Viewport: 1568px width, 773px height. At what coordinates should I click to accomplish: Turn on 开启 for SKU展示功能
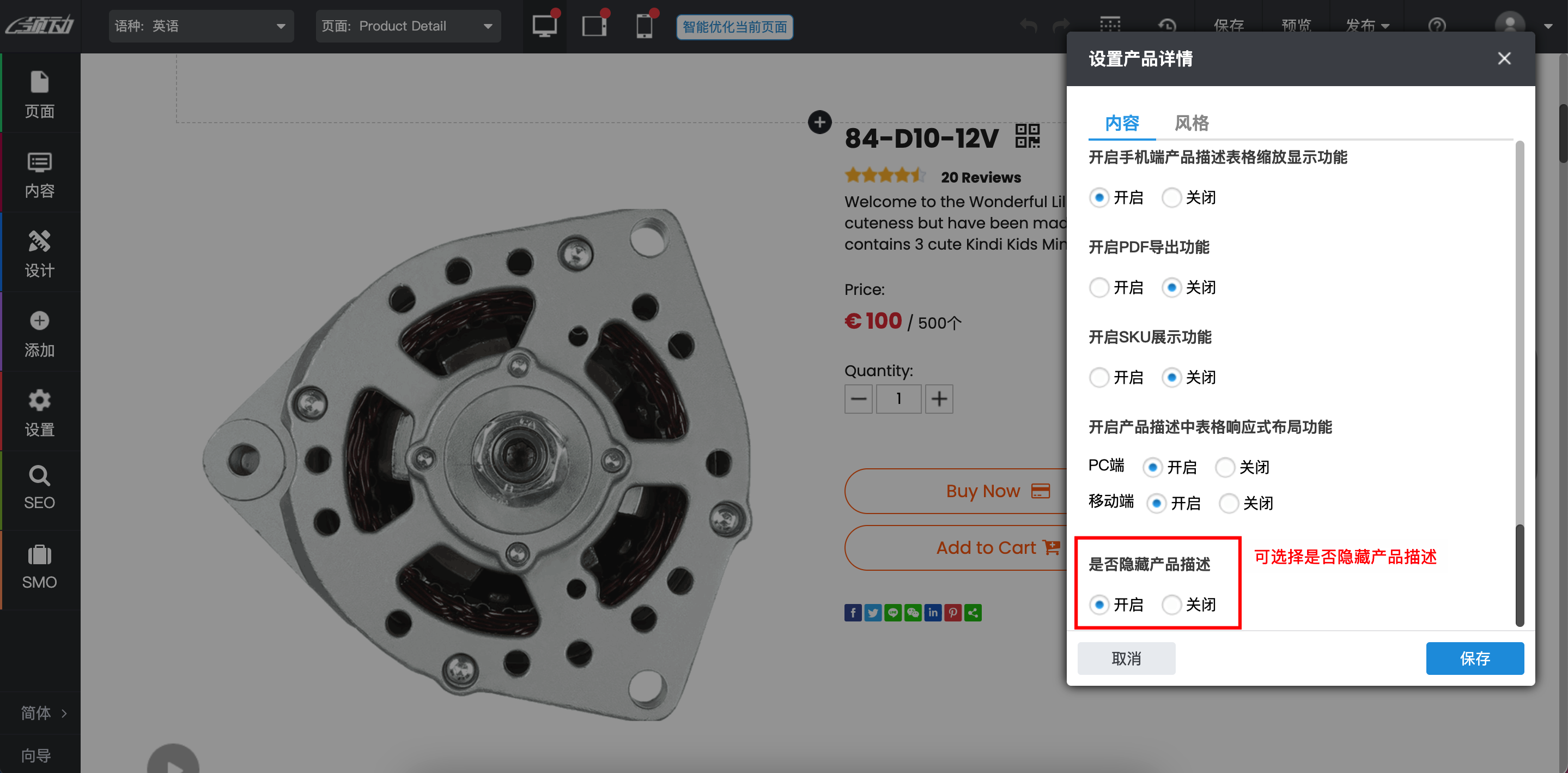1099,377
